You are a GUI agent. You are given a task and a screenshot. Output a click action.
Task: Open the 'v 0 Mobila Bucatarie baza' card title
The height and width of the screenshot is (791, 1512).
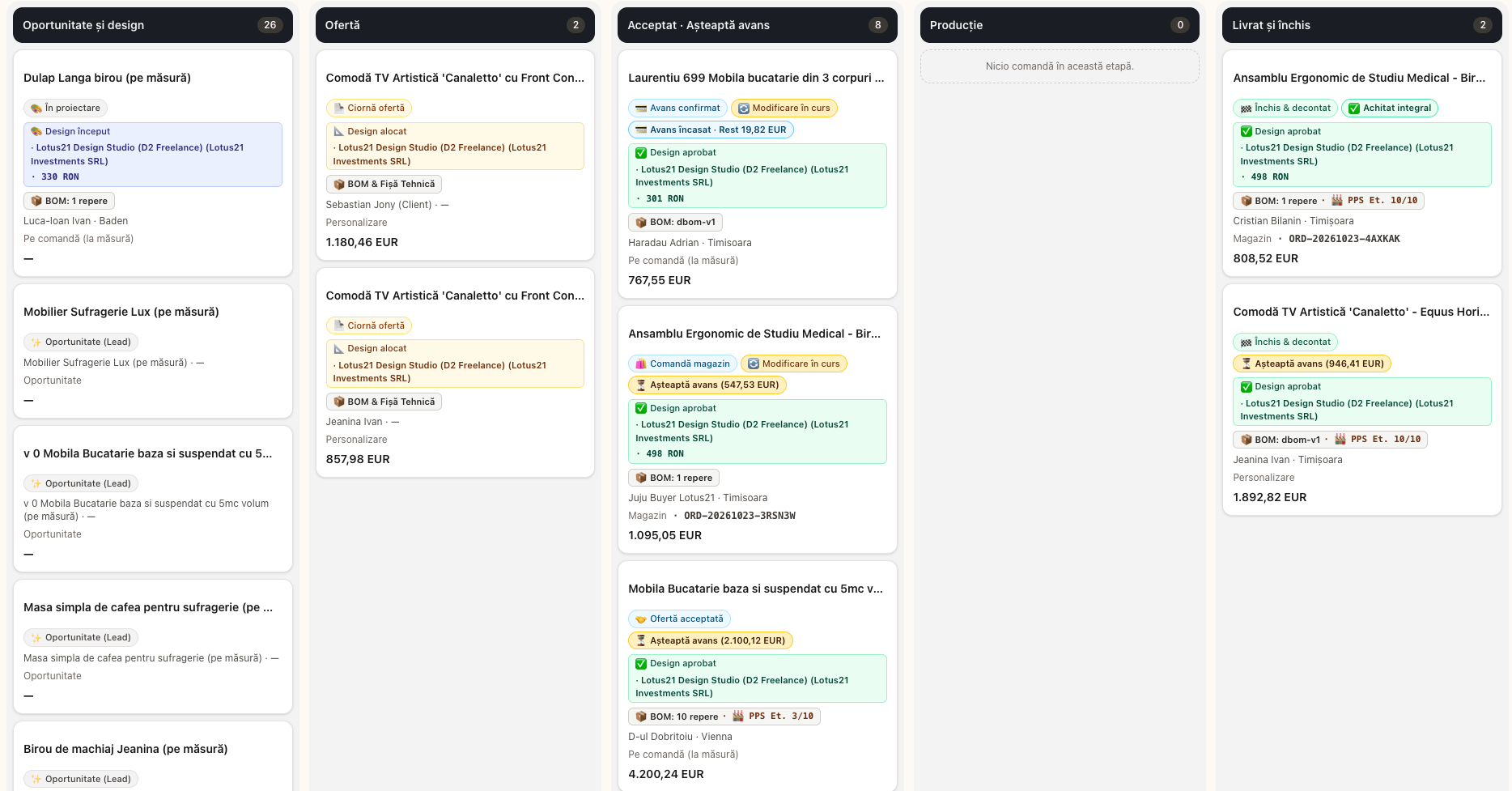pyautogui.click(x=148, y=453)
